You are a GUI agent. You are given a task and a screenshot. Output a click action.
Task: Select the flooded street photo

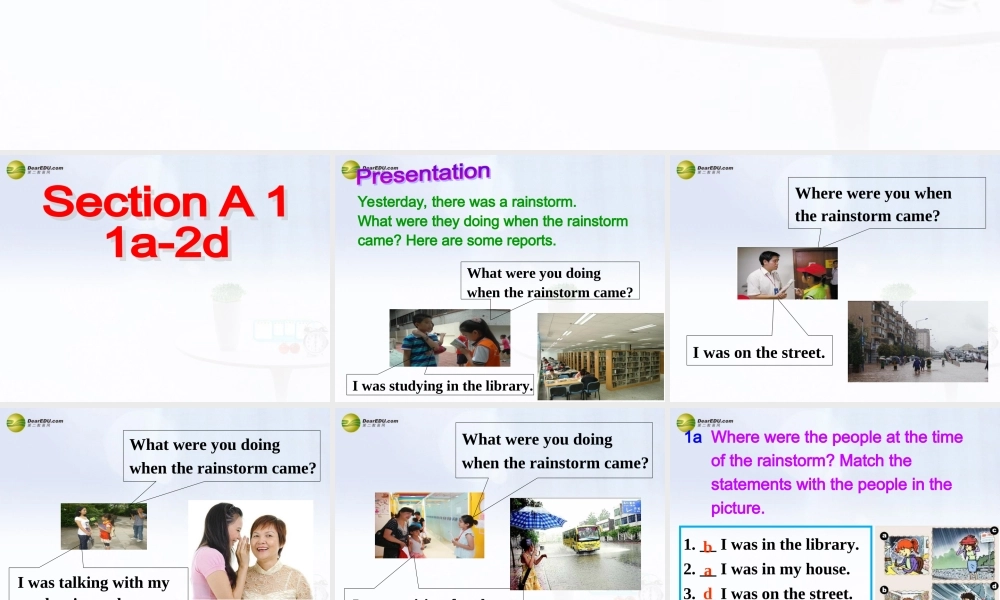pyautogui.click(x=918, y=342)
